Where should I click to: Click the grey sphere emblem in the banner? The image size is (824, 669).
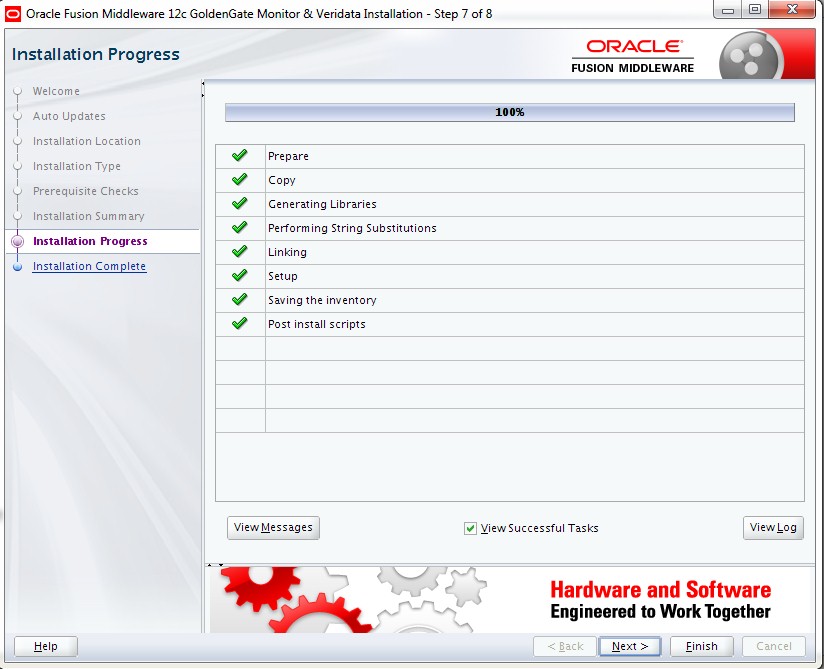coord(750,56)
